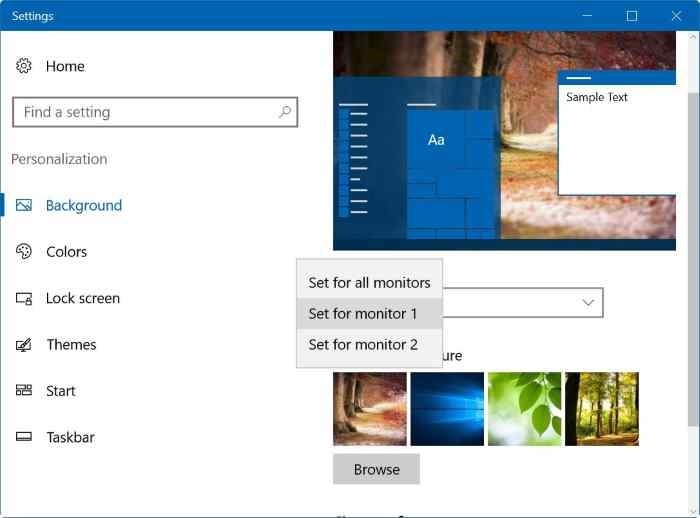The width and height of the screenshot is (700, 518).
Task: Click the Background picture icon
Action: click(x=24, y=205)
